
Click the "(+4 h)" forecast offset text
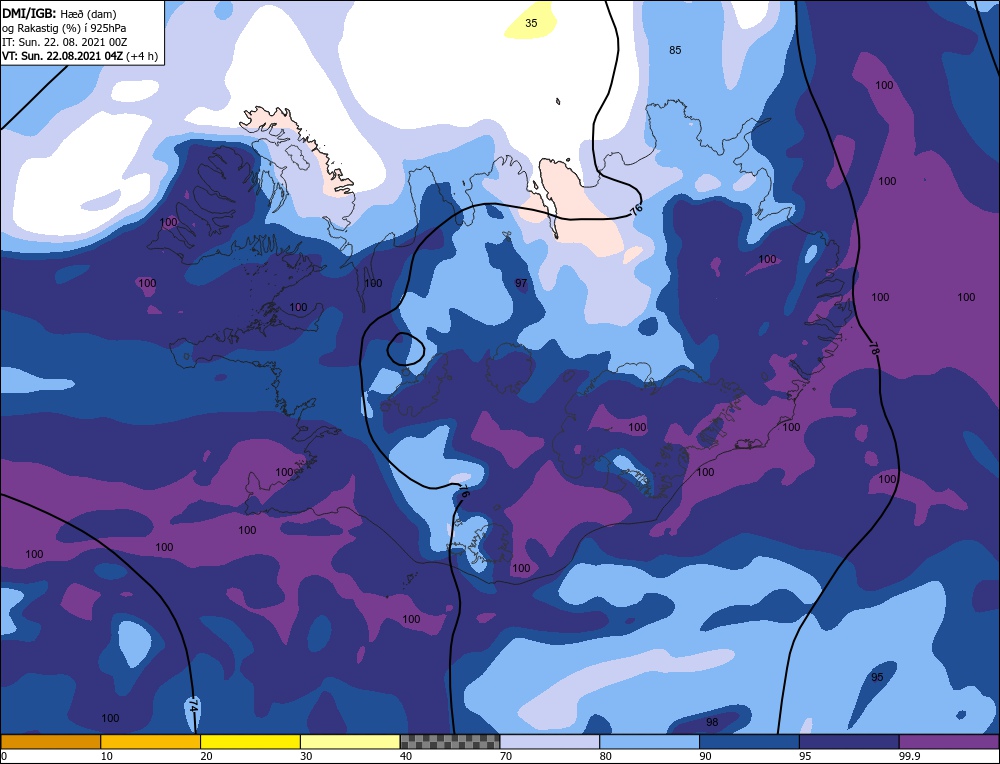click(x=142, y=55)
